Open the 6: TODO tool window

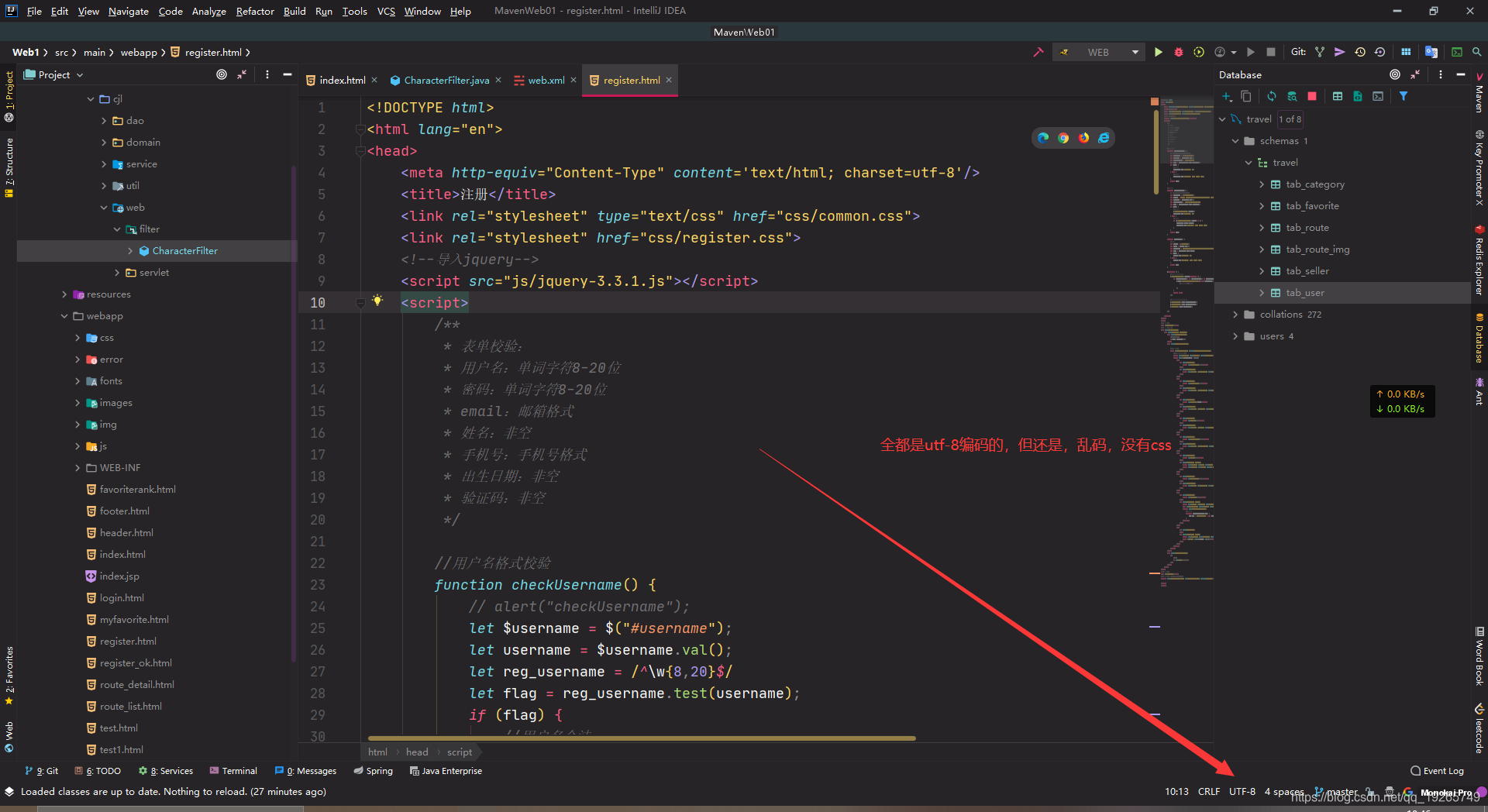pos(98,771)
